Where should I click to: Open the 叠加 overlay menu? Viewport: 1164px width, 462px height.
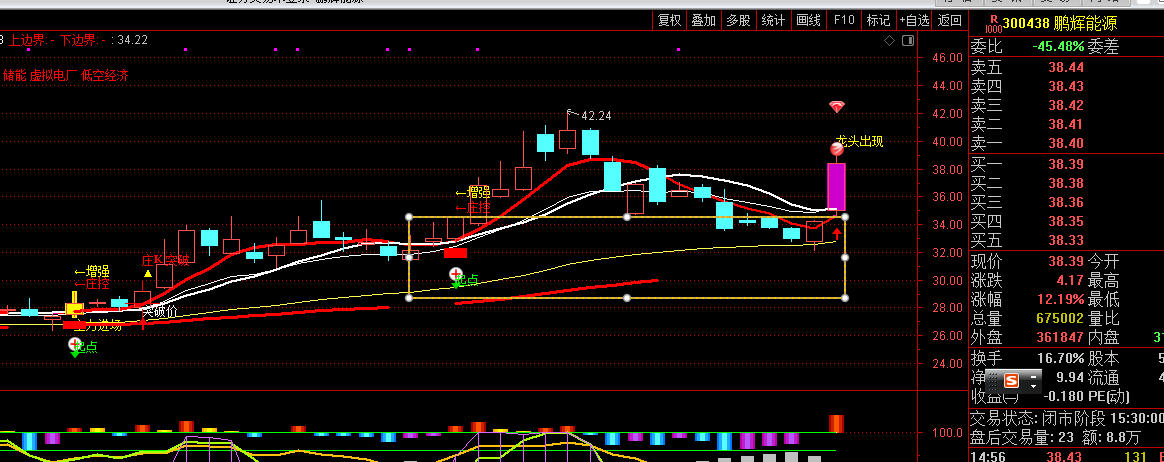pos(703,20)
